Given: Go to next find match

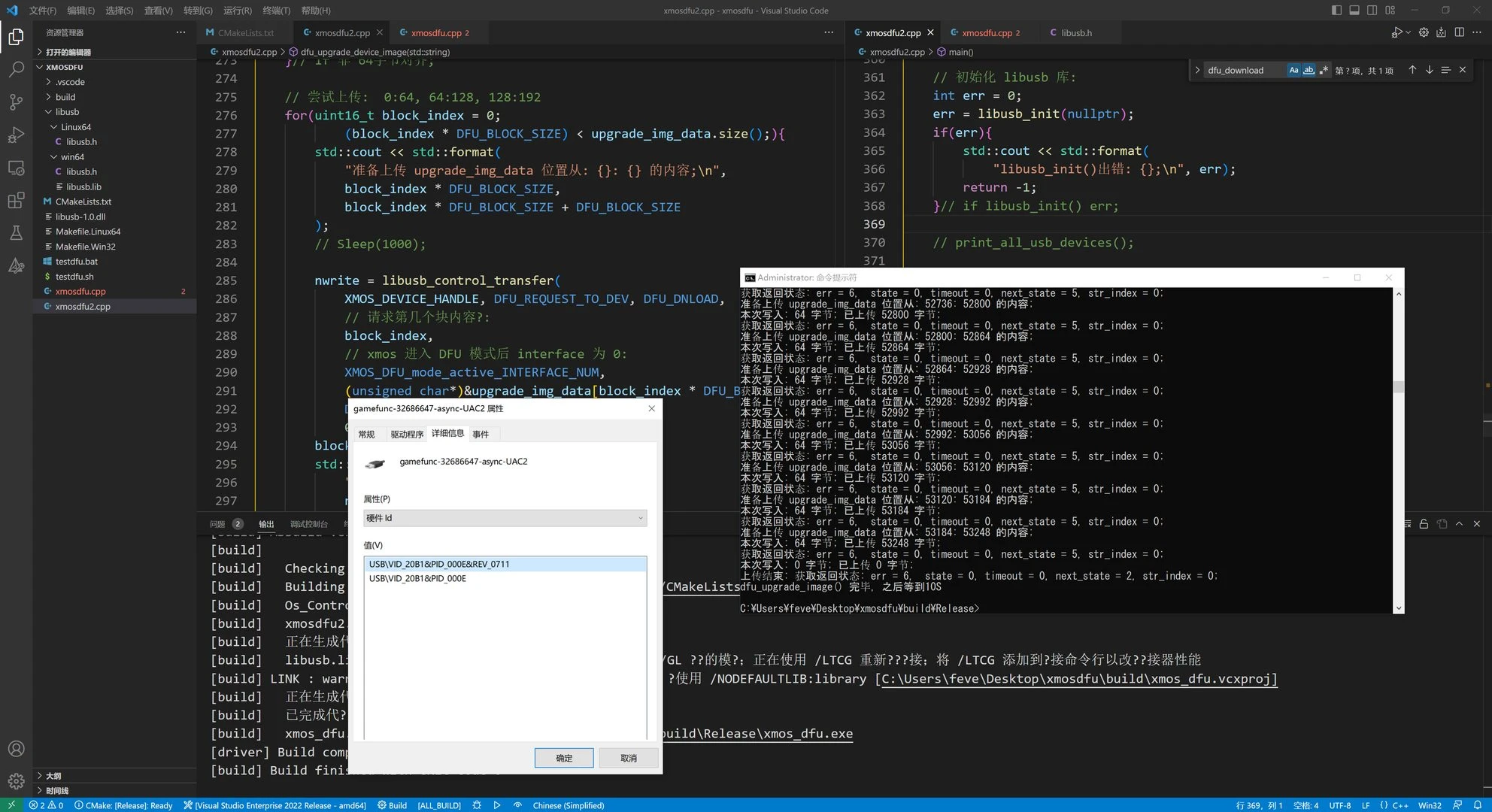Looking at the screenshot, I should pos(1429,70).
